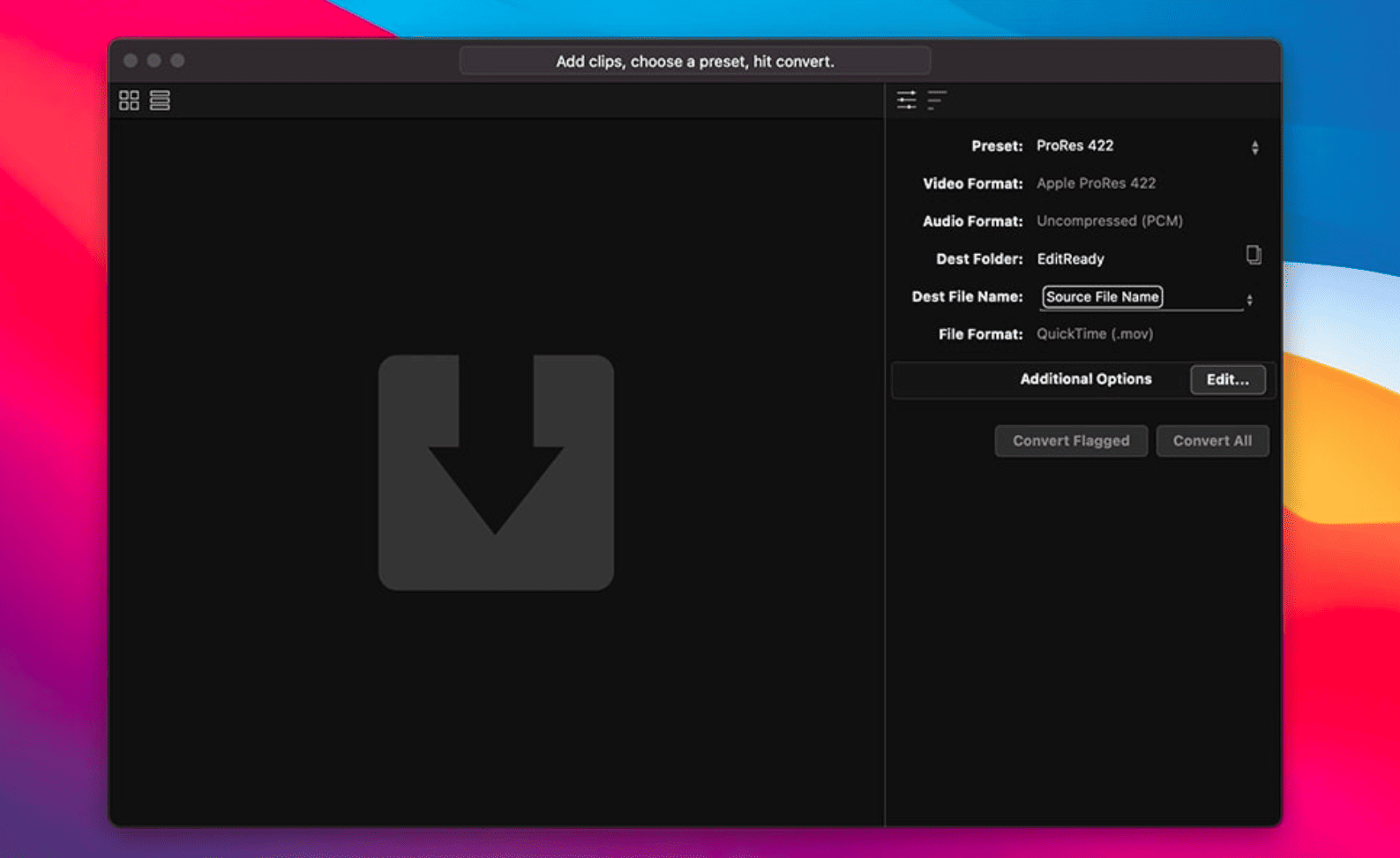The image size is (1400, 858).
Task: Click the Audio Format: label
Action: click(972, 221)
